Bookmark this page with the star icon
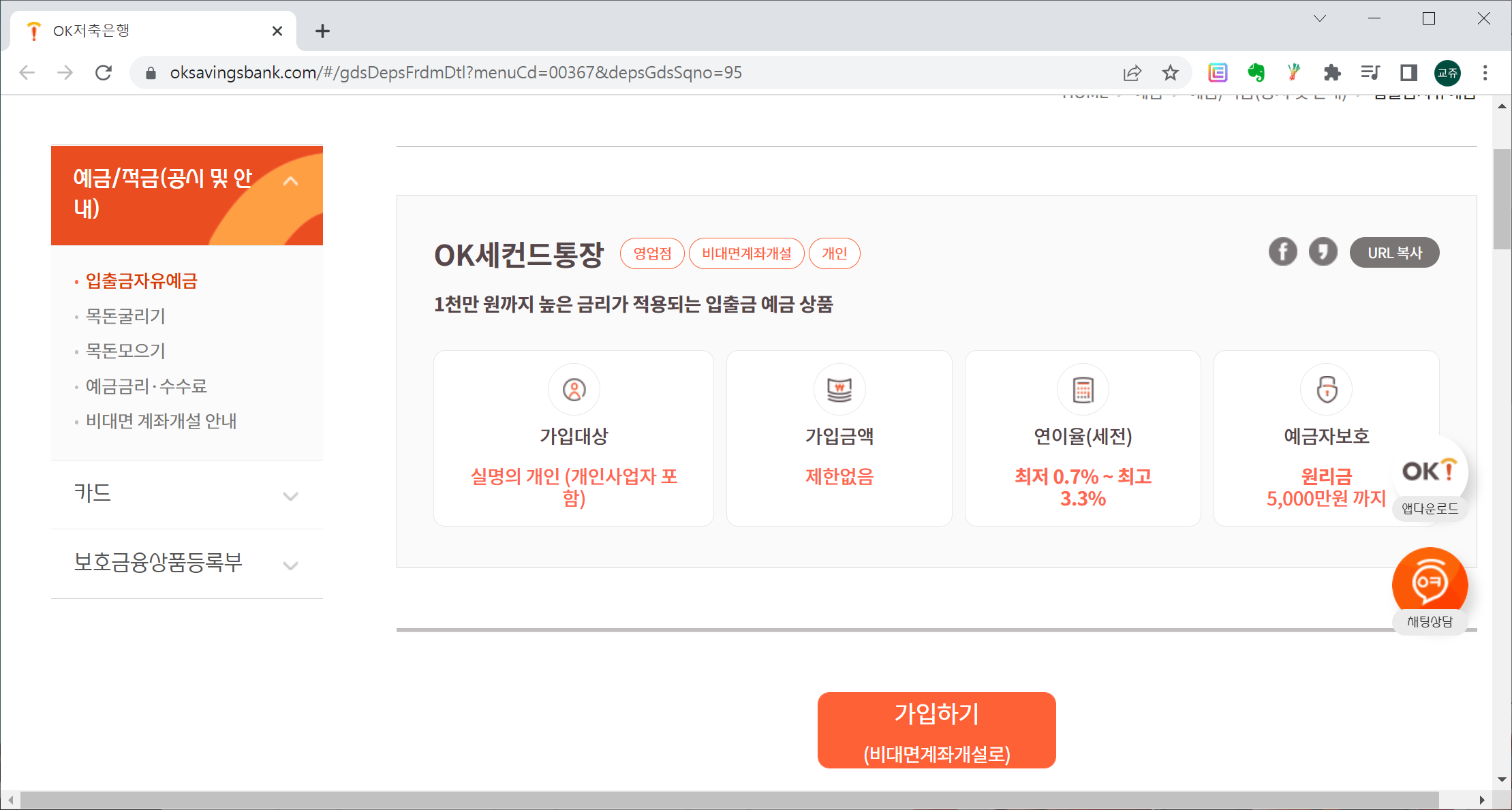The height and width of the screenshot is (810, 1512). pos(1170,72)
